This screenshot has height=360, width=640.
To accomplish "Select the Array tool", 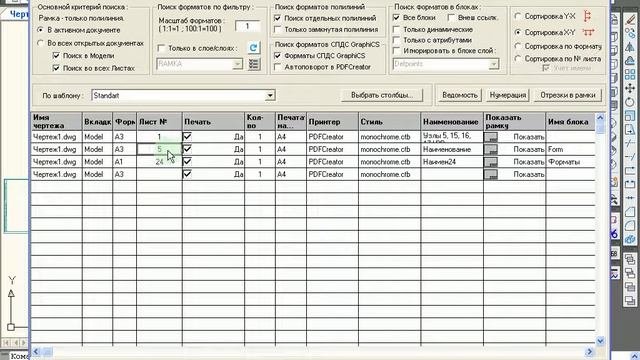I will click(630, 74).
